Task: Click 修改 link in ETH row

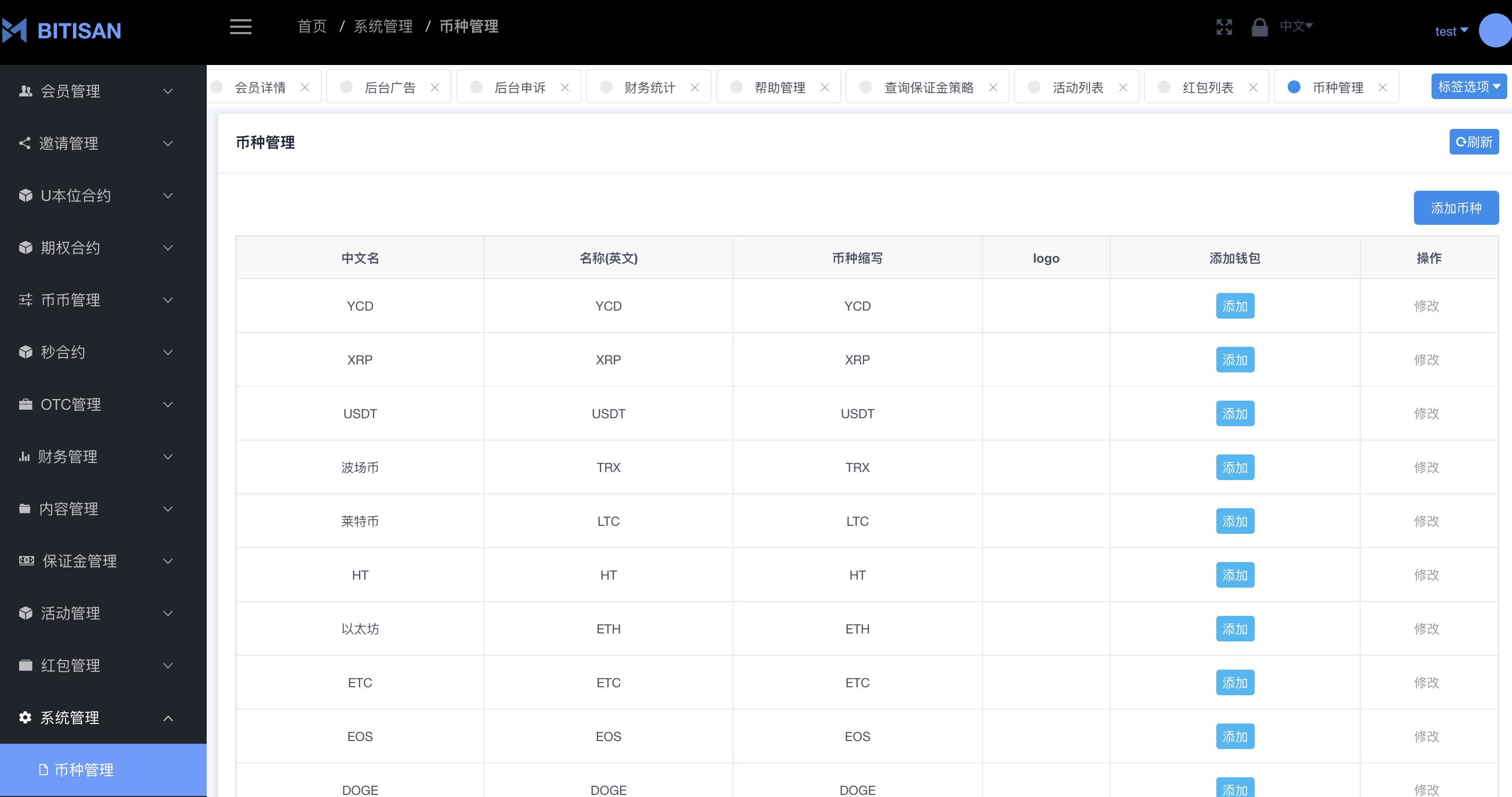Action: click(x=1426, y=629)
